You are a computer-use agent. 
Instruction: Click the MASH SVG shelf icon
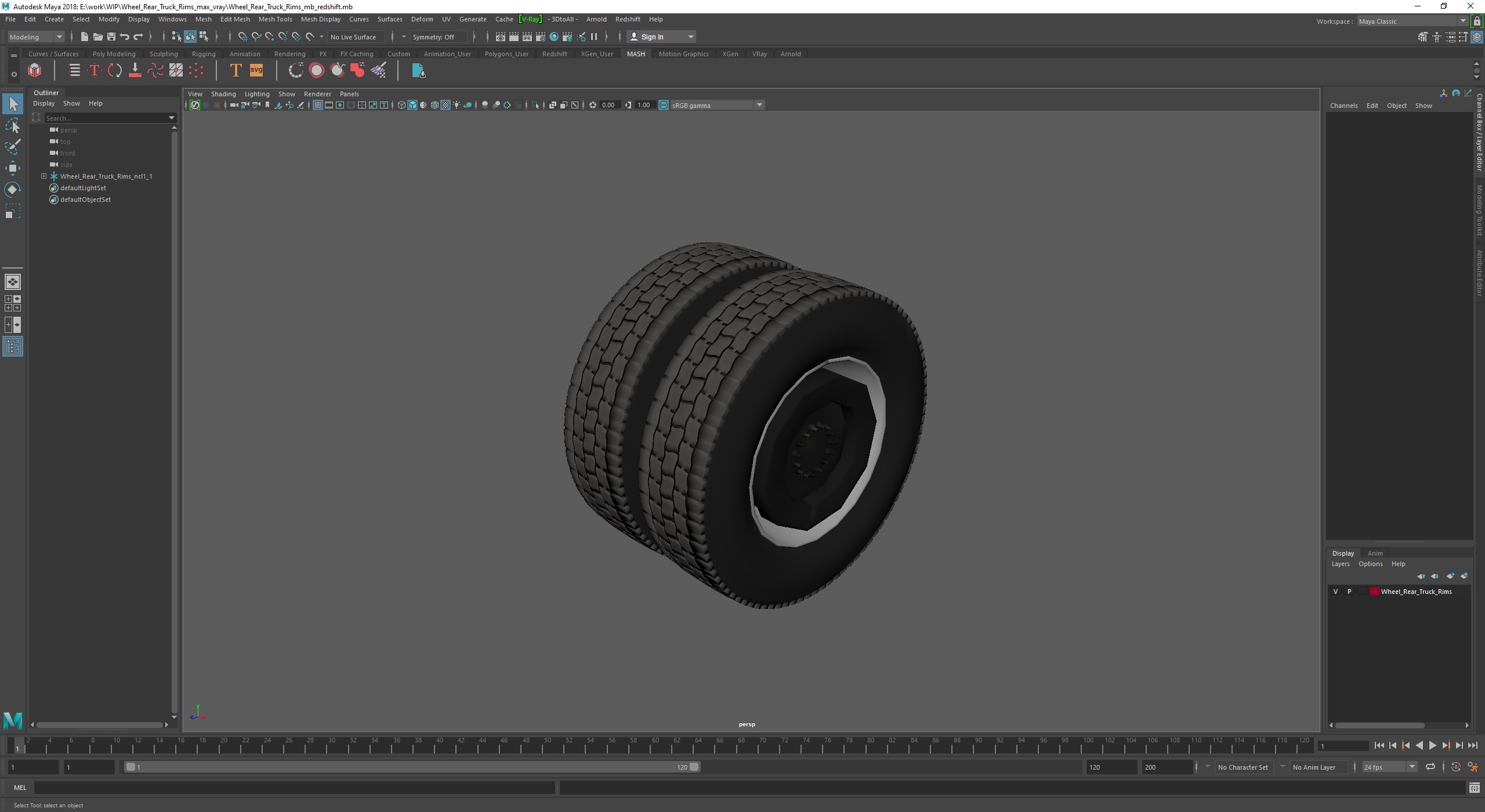pos(256,71)
